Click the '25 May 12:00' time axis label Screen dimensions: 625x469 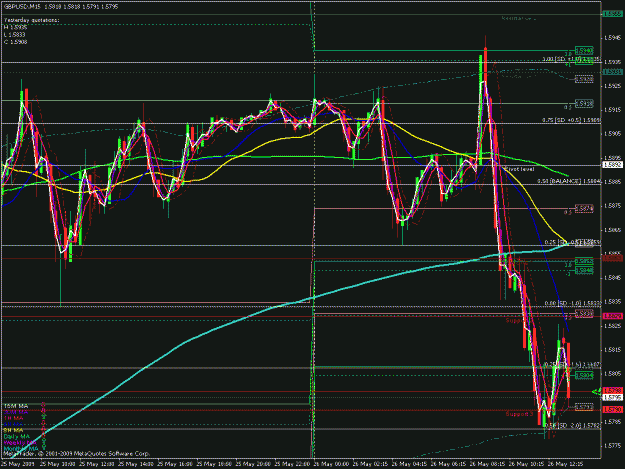(96, 464)
